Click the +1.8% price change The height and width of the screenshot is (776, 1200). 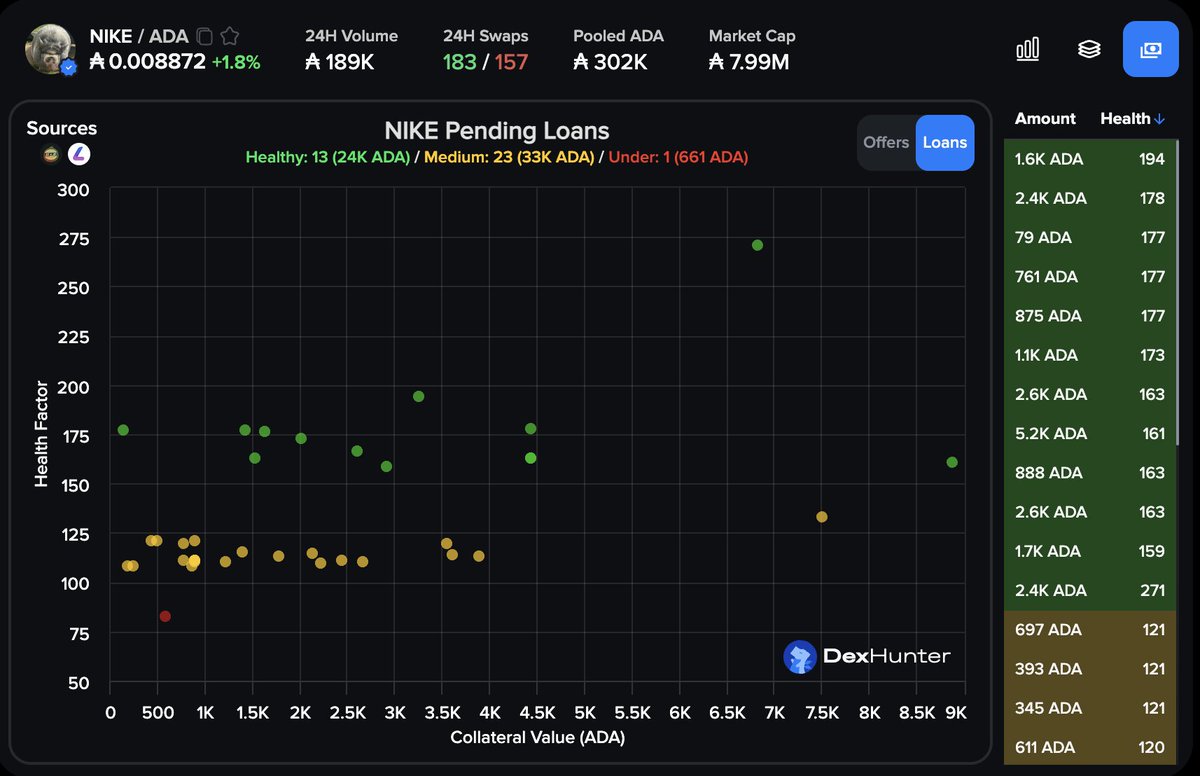pyautogui.click(x=236, y=62)
